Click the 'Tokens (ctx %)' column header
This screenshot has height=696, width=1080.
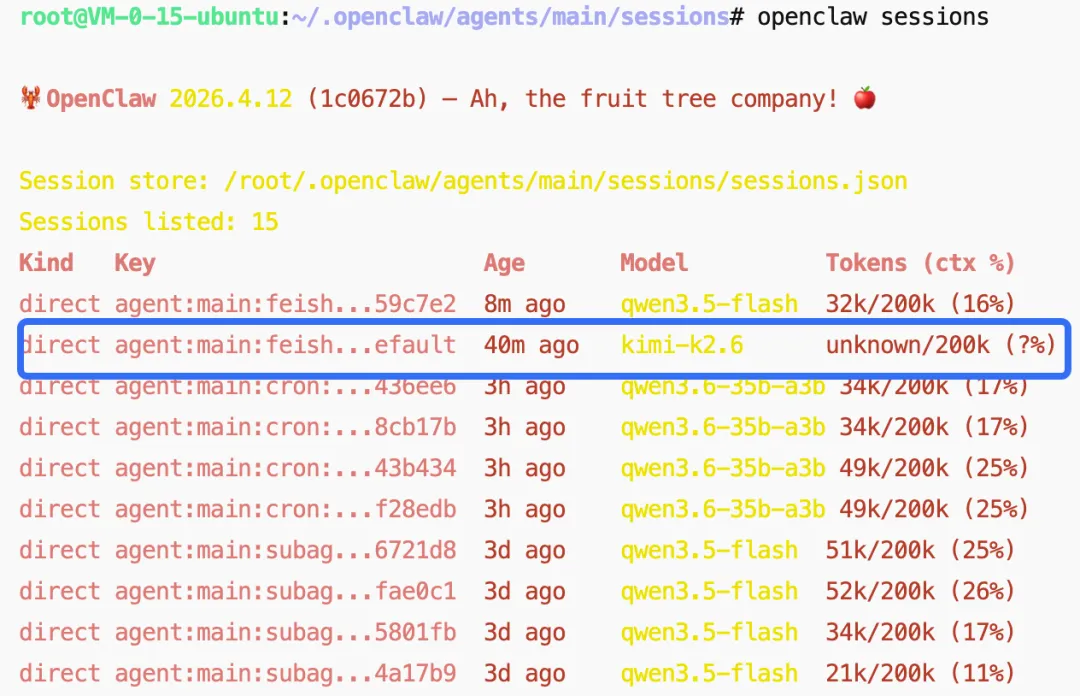(x=920, y=263)
